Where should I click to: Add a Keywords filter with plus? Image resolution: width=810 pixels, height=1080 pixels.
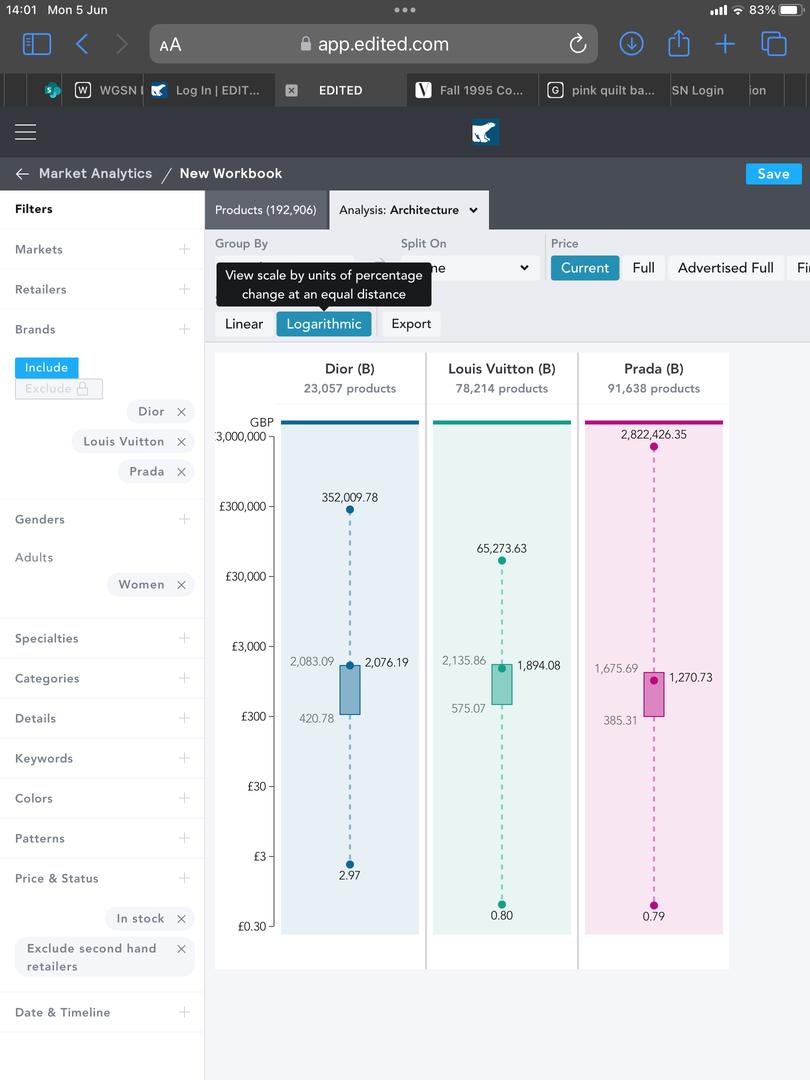tap(185, 758)
